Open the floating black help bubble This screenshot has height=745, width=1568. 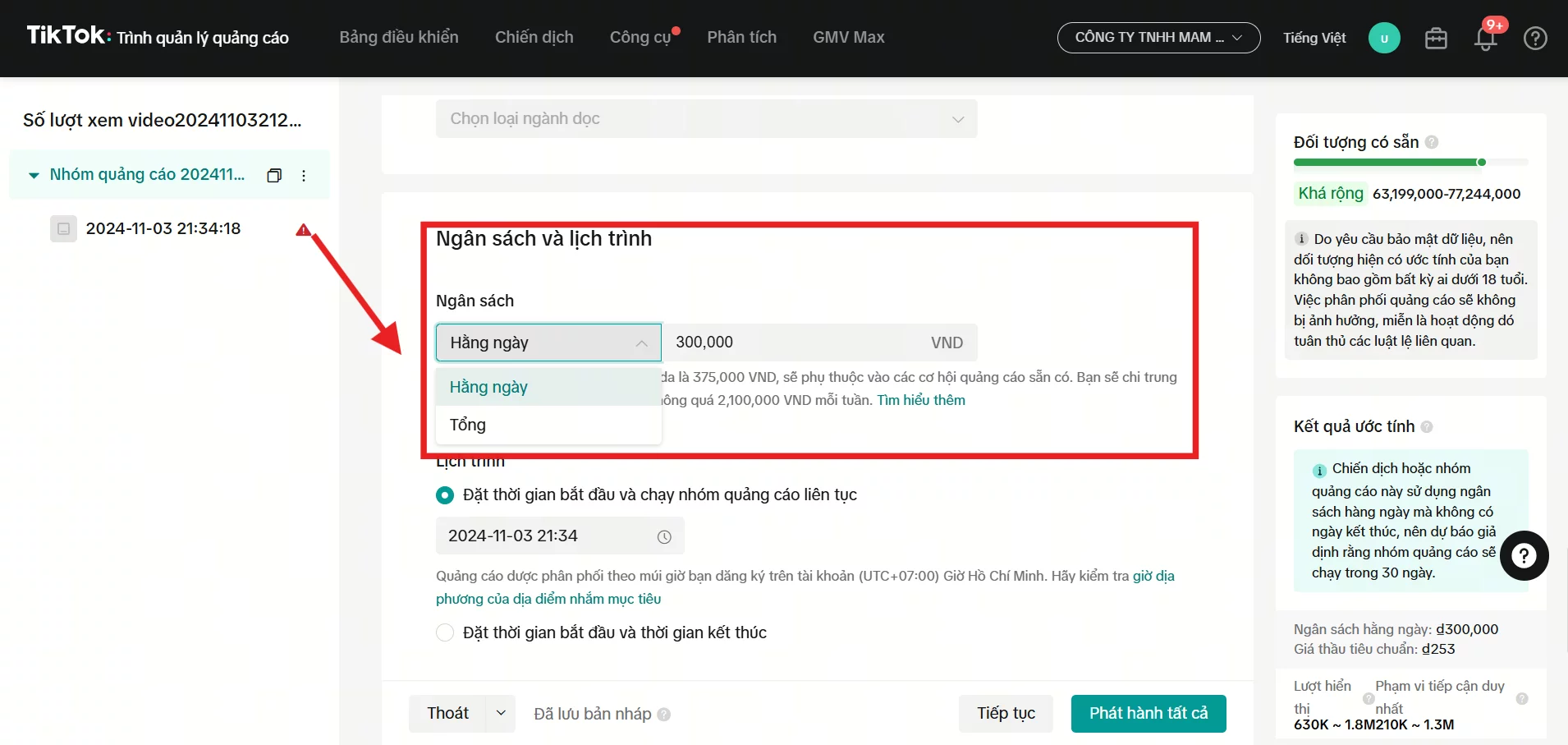click(x=1524, y=556)
